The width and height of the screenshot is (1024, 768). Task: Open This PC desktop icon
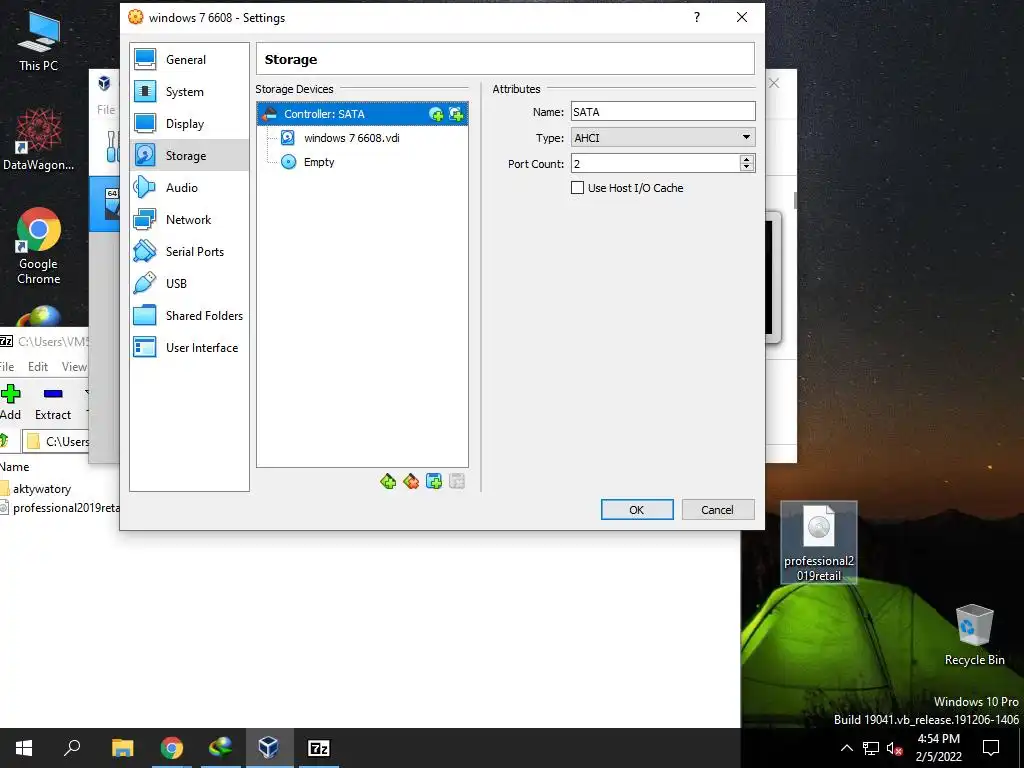[39, 41]
